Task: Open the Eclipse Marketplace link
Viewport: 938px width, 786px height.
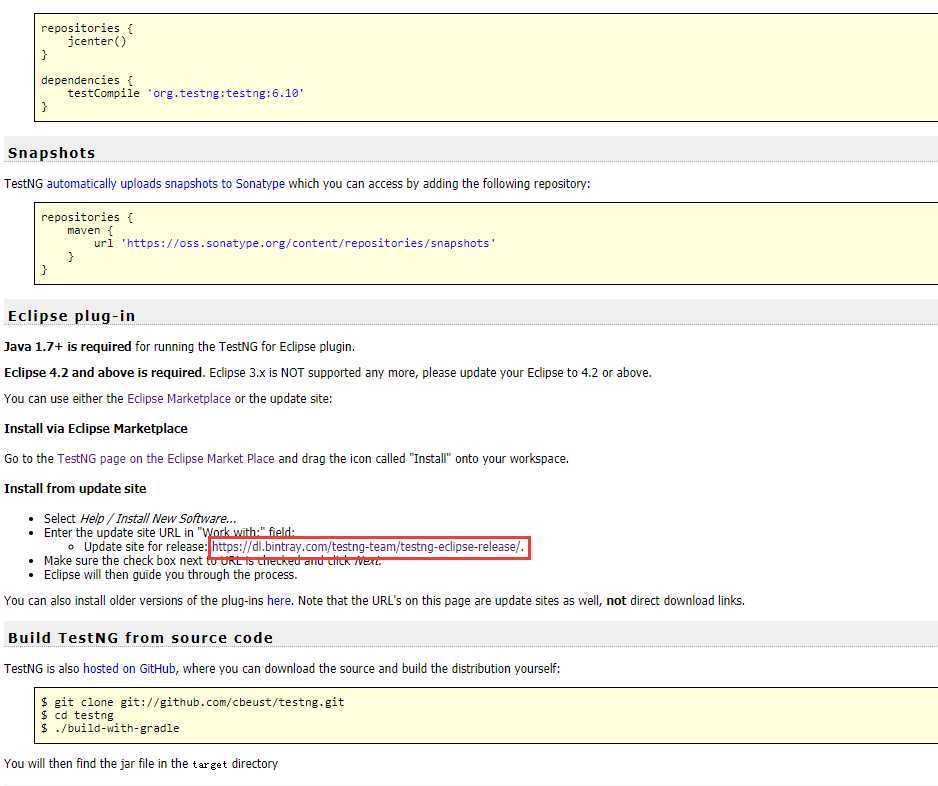Action: click(179, 398)
